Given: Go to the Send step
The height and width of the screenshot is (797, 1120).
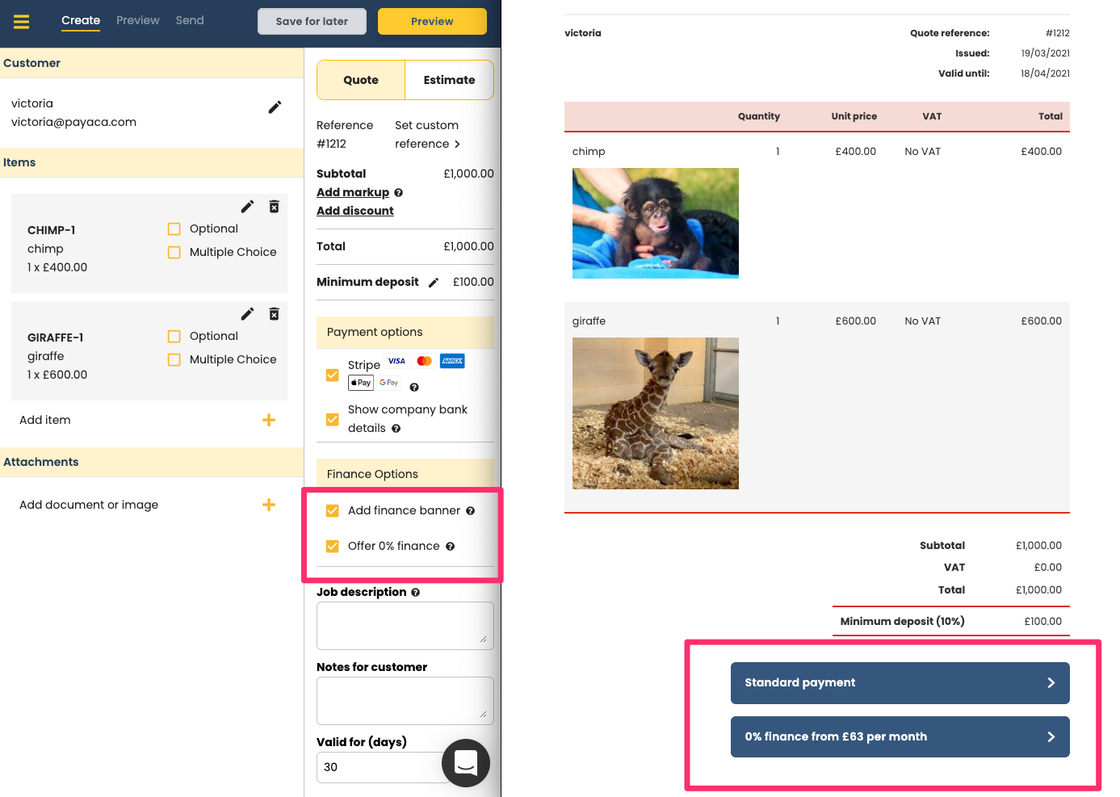Looking at the screenshot, I should (x=189, y=20).
